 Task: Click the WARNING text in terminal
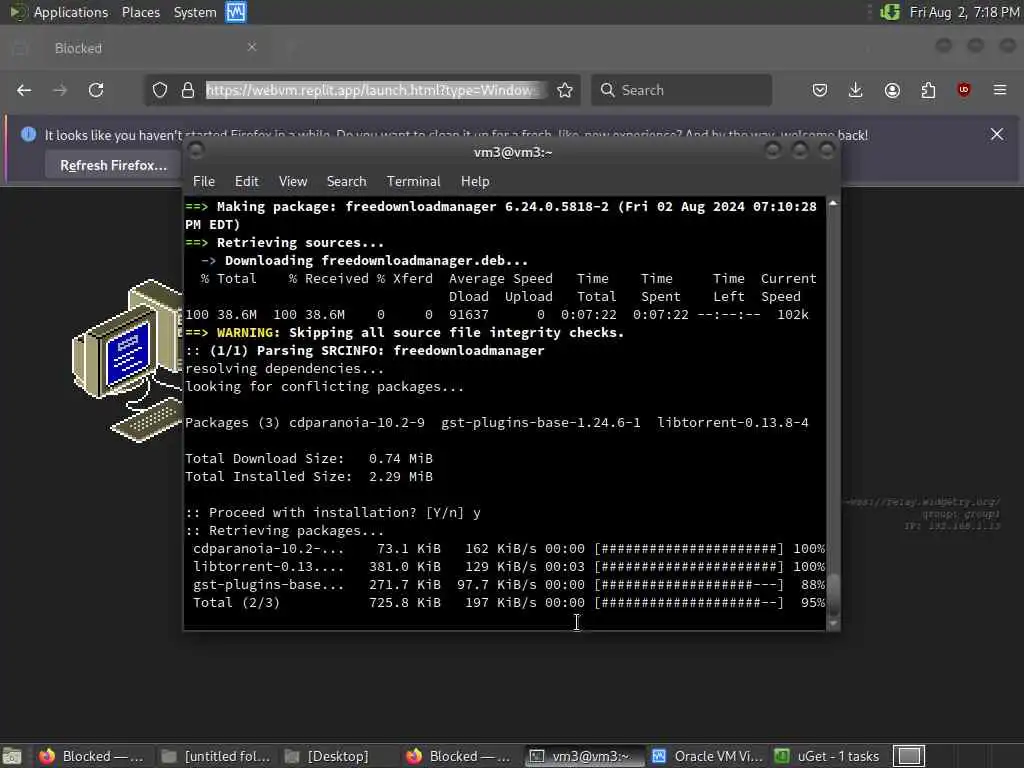(248, 332)
